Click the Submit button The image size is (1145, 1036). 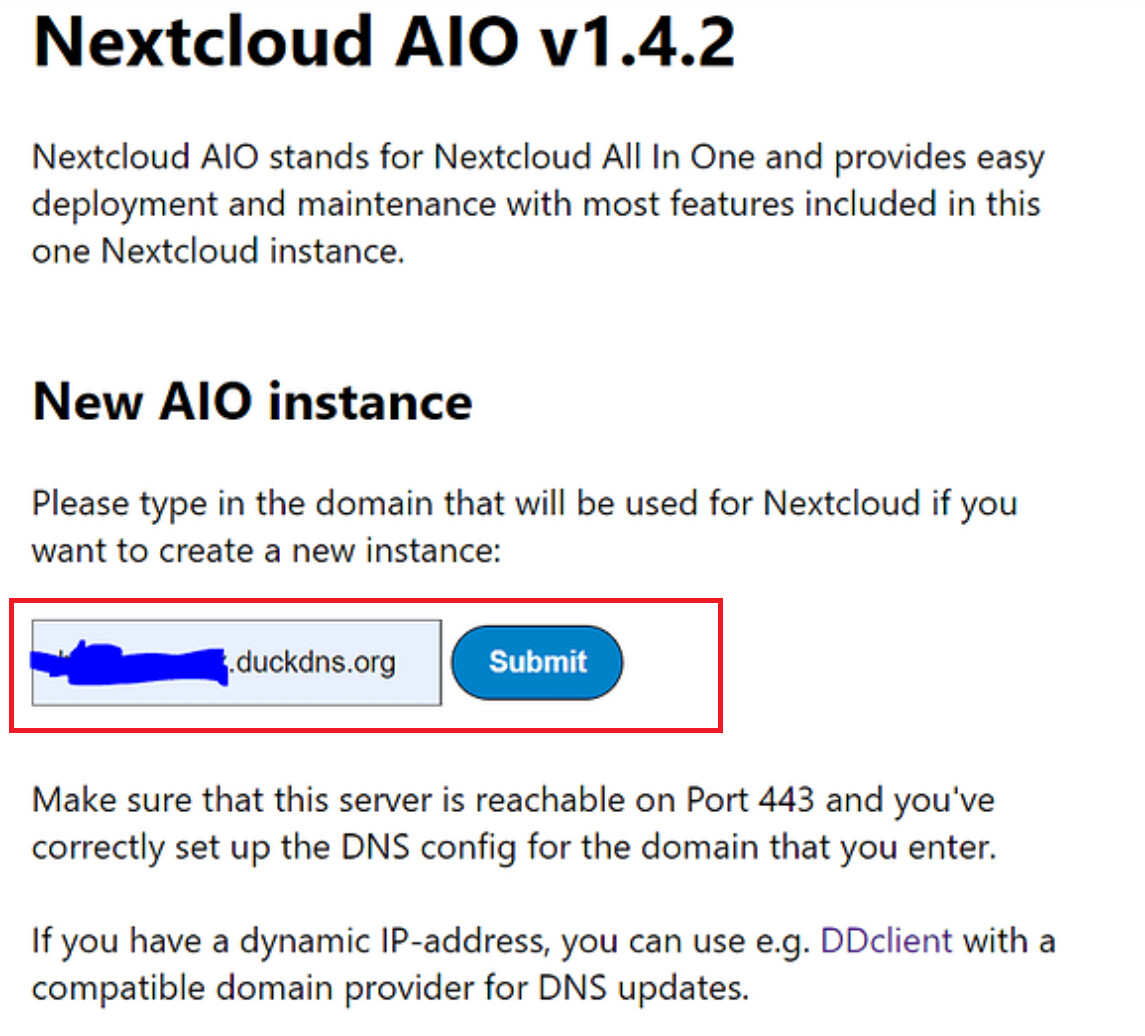click(537, 662)
